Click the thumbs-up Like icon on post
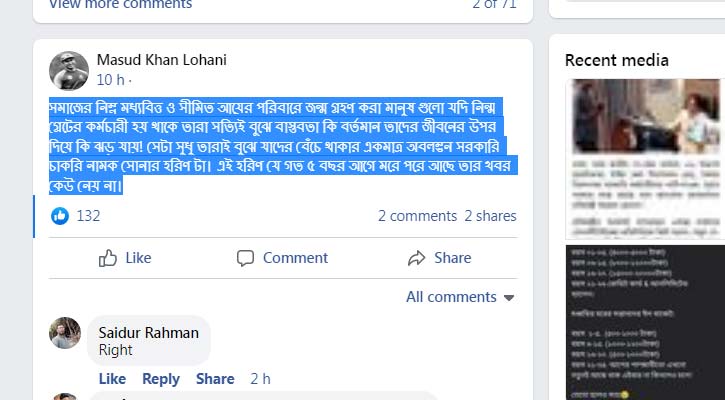725x400 pixels. click(108, 258)
